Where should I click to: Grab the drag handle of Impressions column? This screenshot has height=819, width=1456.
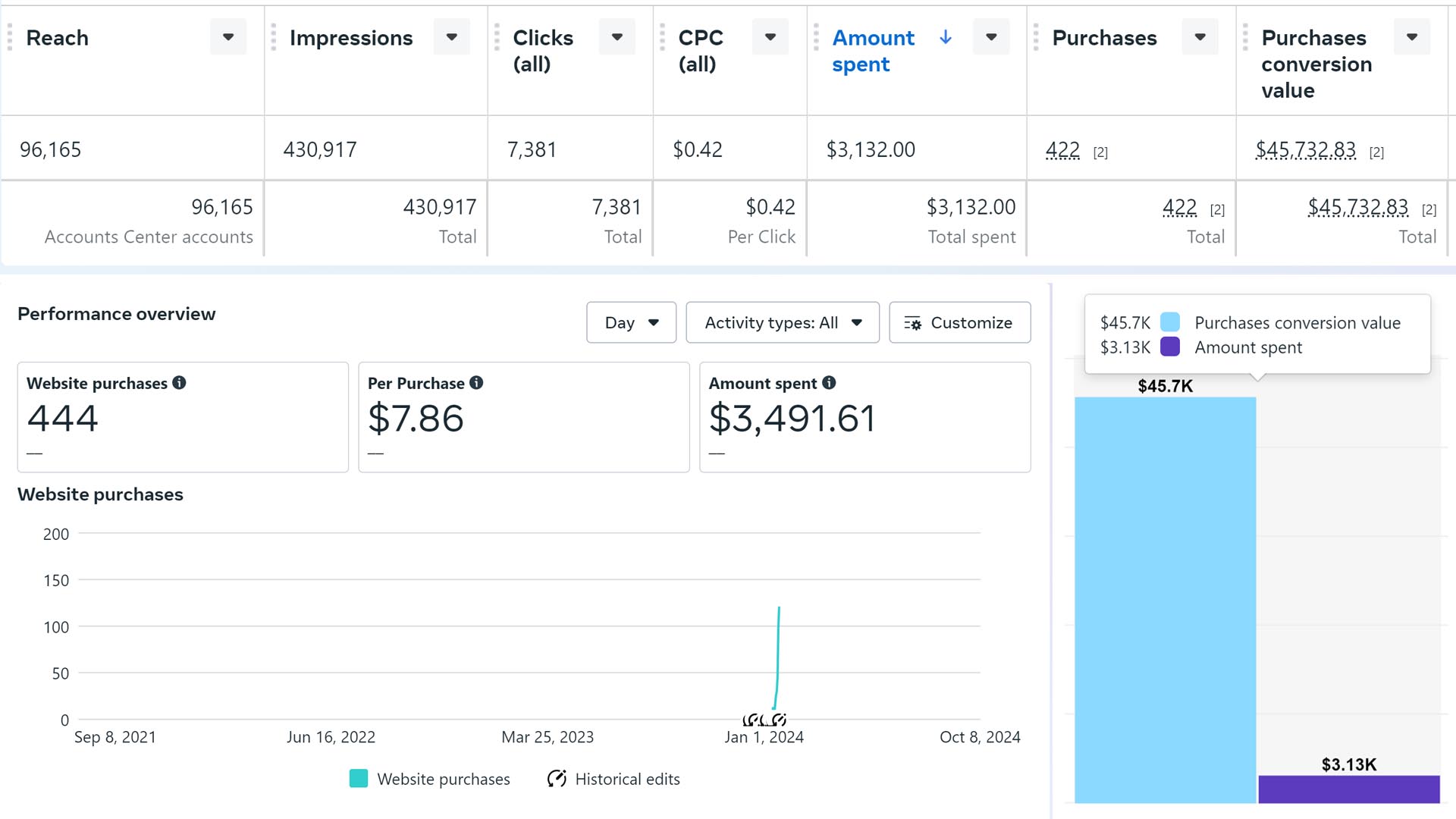point(274,37)
